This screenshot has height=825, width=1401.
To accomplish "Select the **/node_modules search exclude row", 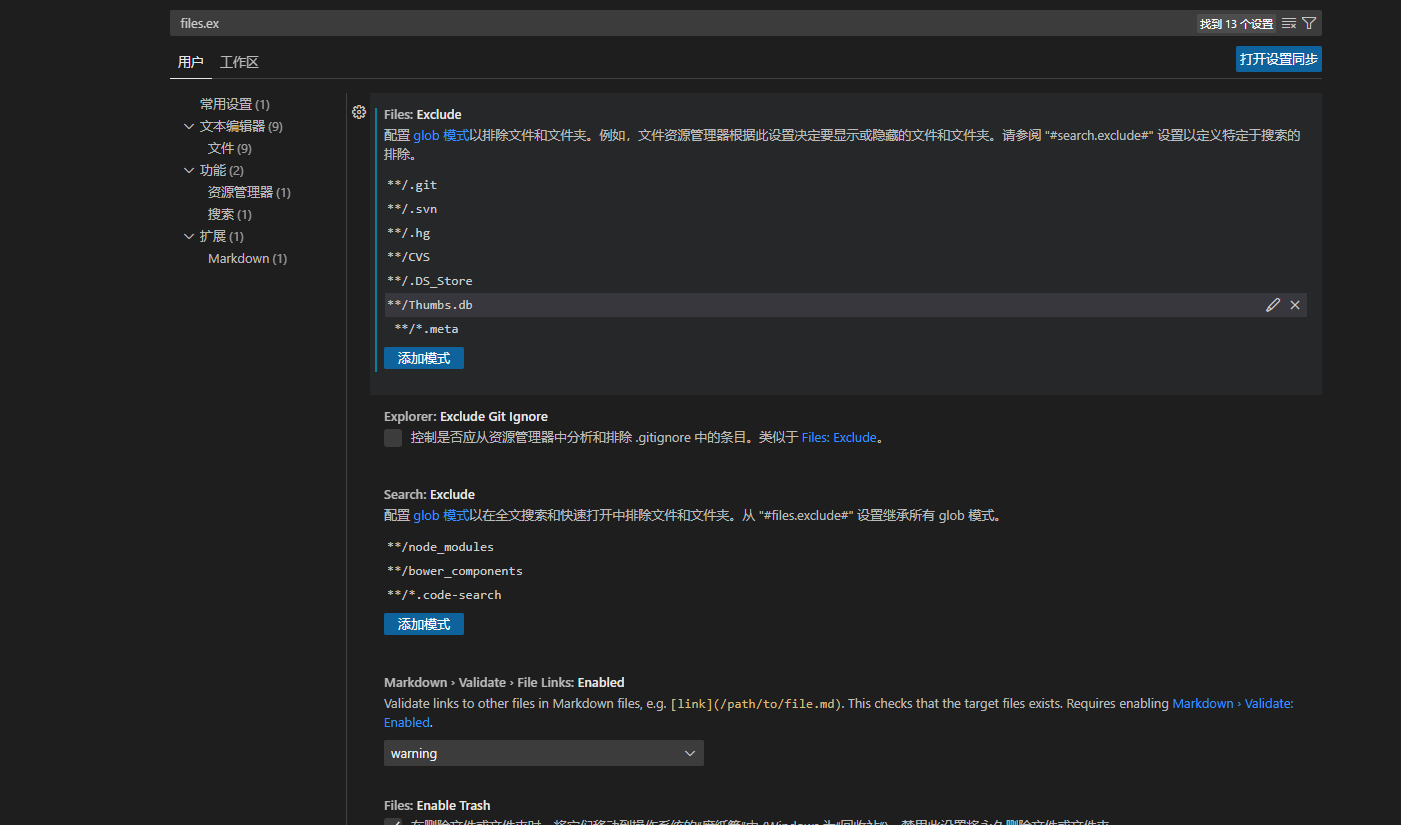I will pyautogui.click(x=845, y=547).
